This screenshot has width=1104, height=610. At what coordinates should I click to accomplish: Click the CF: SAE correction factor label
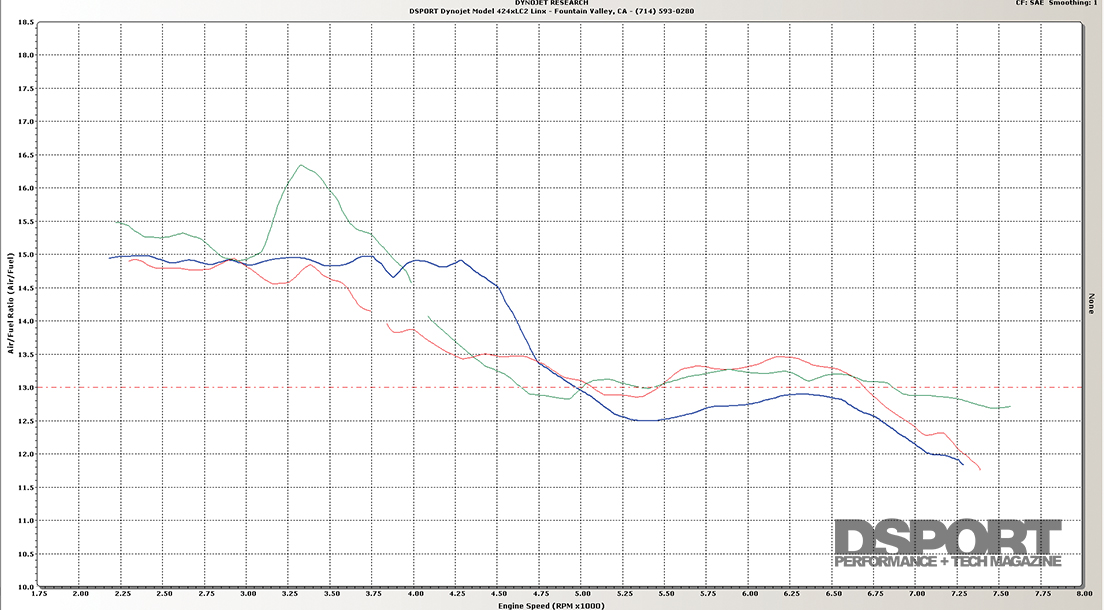1031,4
